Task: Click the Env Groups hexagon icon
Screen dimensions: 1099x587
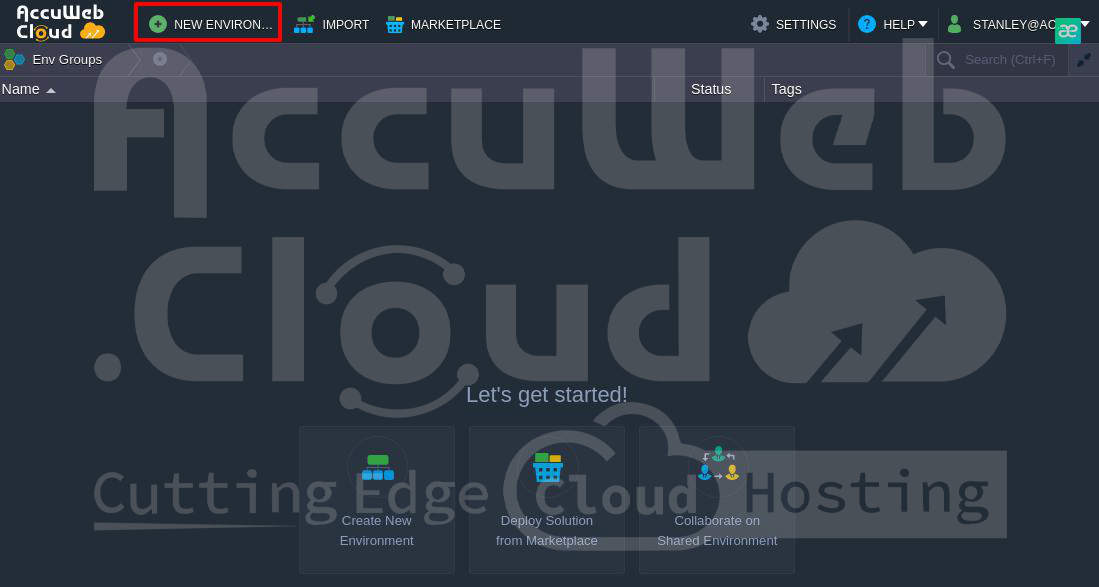Action: (13, 59)
